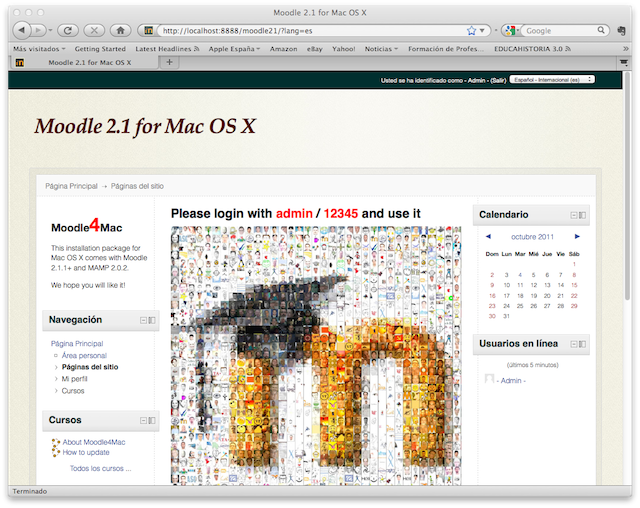Image resolution: width=640 pixels, height=508 pixels.
Task: Expand the Área personal tree node
Action: tap(55, 355)
